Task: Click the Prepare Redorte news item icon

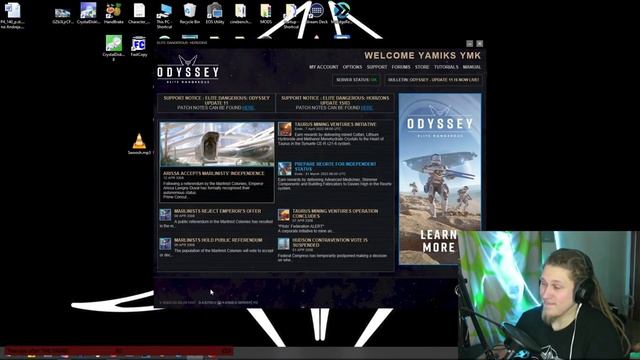Action: click(284, 169)
